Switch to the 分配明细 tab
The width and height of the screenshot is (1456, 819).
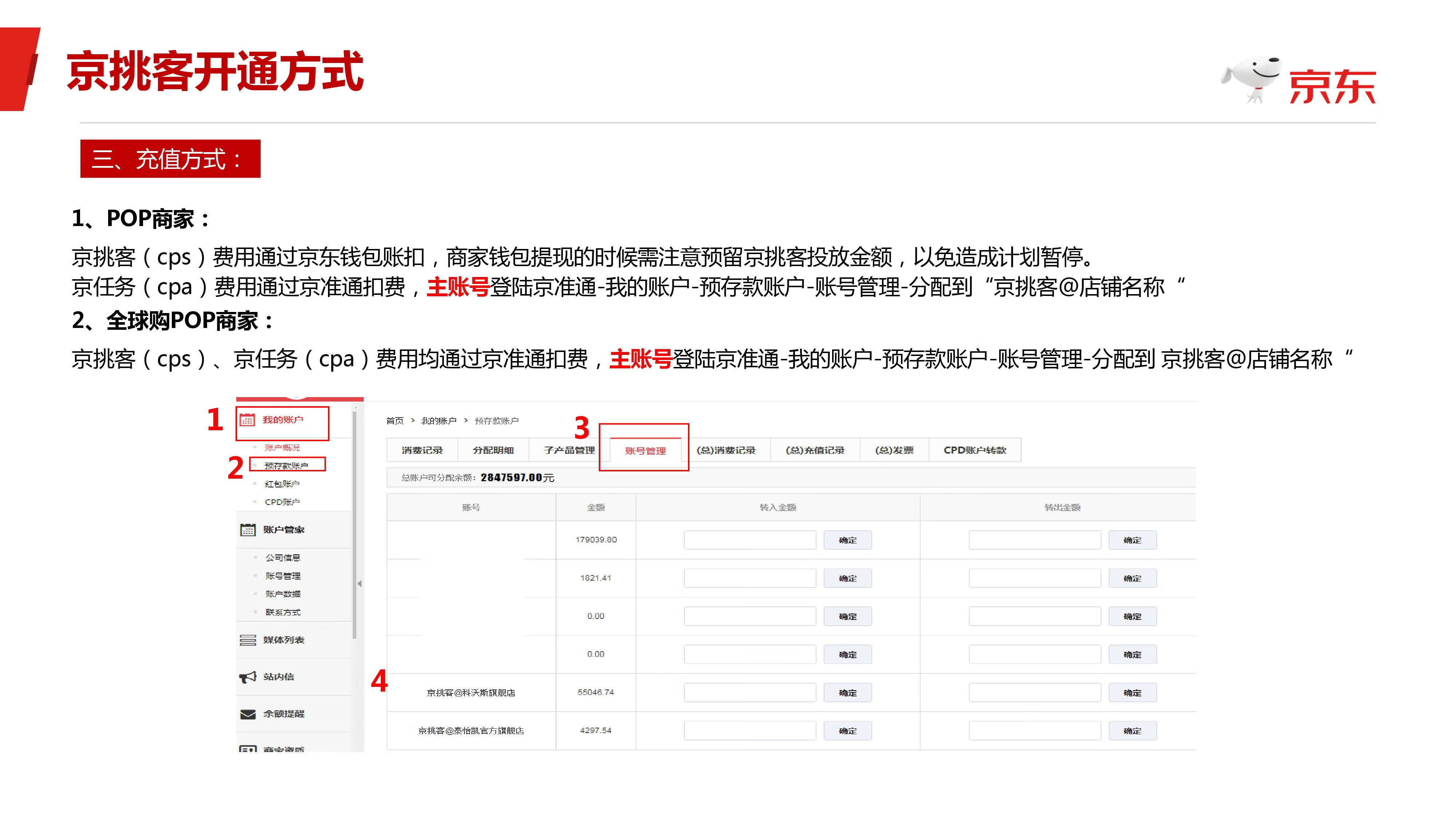click(493, 450)
